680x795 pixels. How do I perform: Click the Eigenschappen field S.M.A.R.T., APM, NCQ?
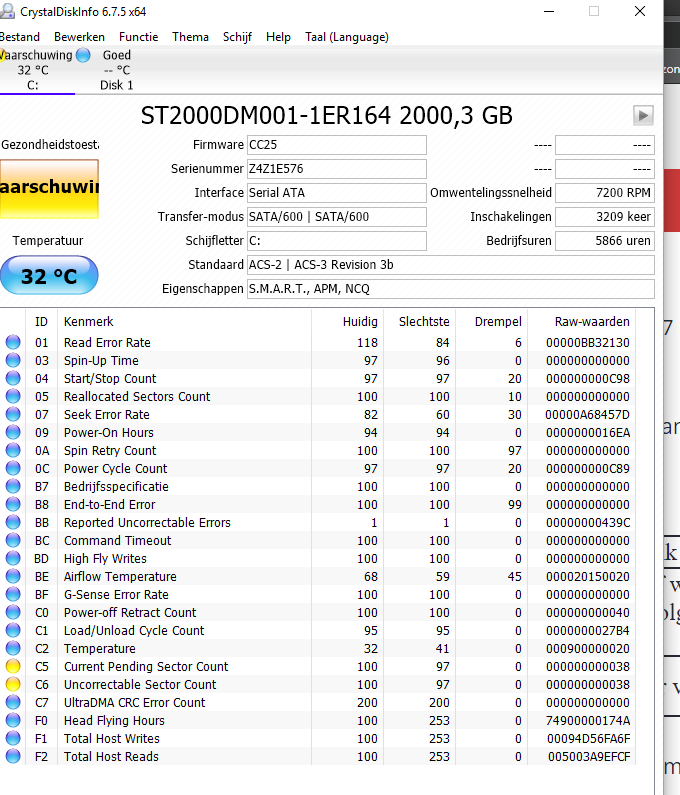(x=451, y=288)
